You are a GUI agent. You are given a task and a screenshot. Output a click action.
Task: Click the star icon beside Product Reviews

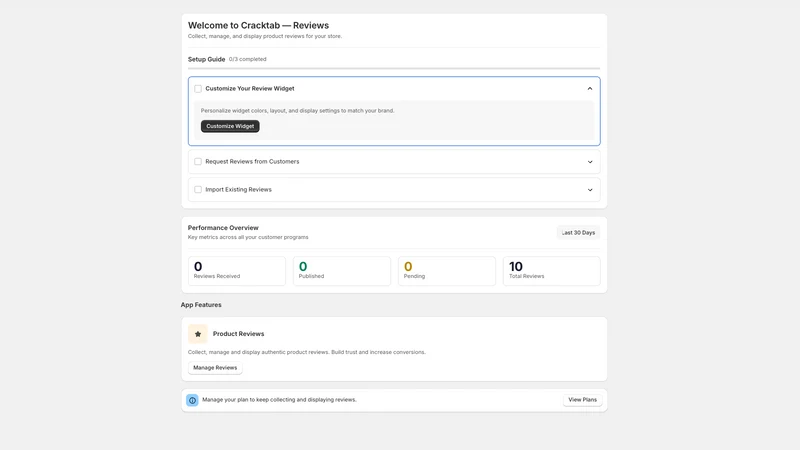coord(197,334)
